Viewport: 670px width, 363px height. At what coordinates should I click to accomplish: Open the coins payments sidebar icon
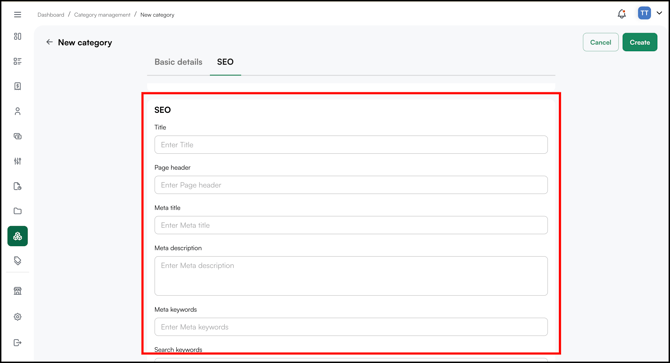tap(18, 136)
